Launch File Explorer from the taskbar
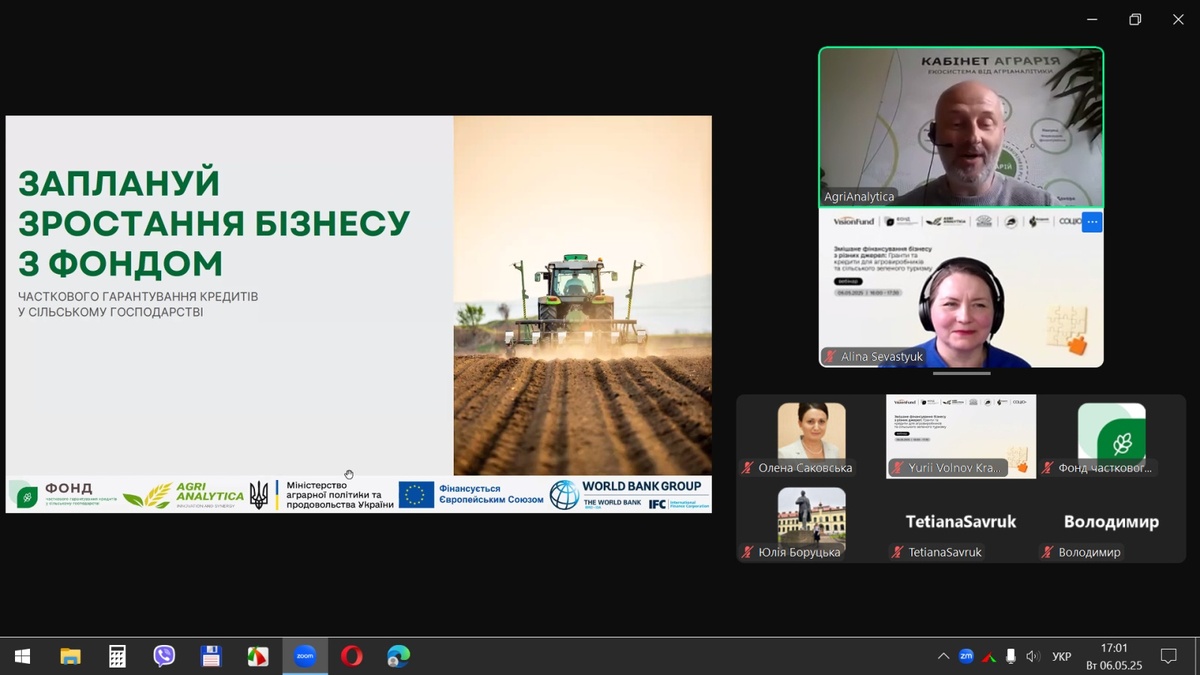Image resolution: width=1200 pixels, height=675 pixels. (70, 656)
